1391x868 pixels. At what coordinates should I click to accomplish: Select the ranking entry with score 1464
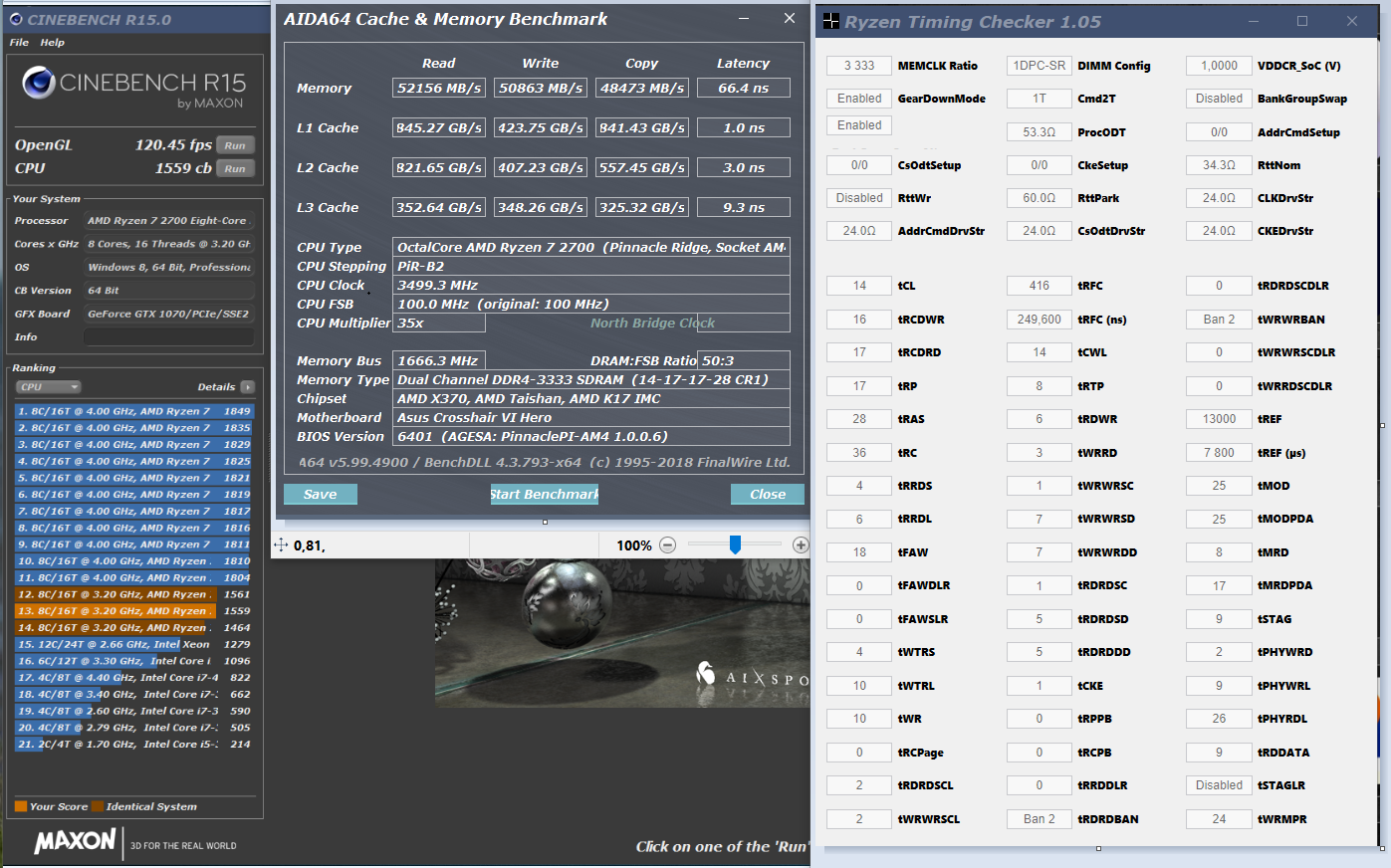134,628
